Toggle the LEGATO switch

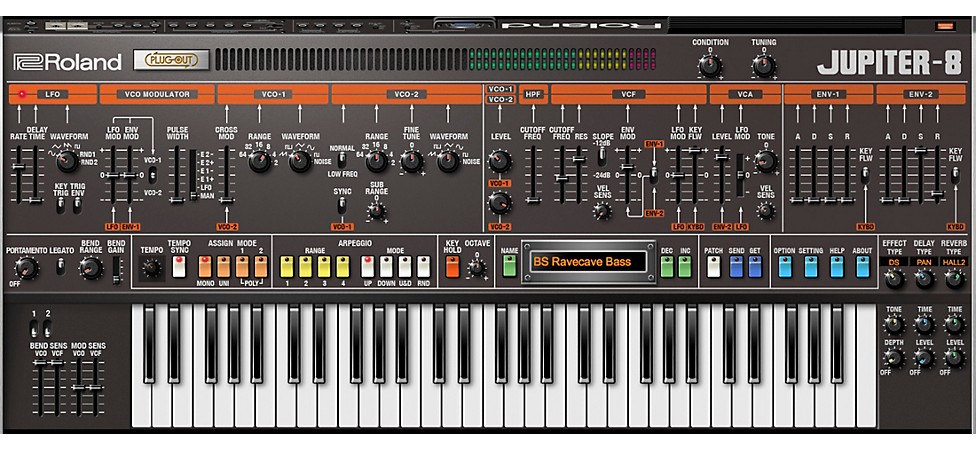pos(60,268)
